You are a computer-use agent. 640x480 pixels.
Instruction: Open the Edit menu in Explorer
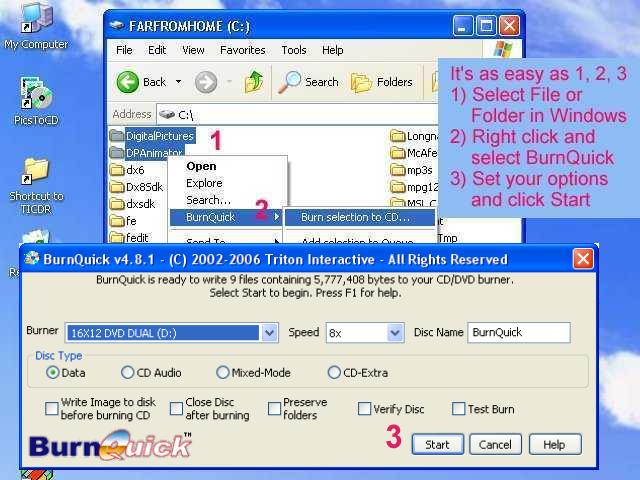click(157, 50)
